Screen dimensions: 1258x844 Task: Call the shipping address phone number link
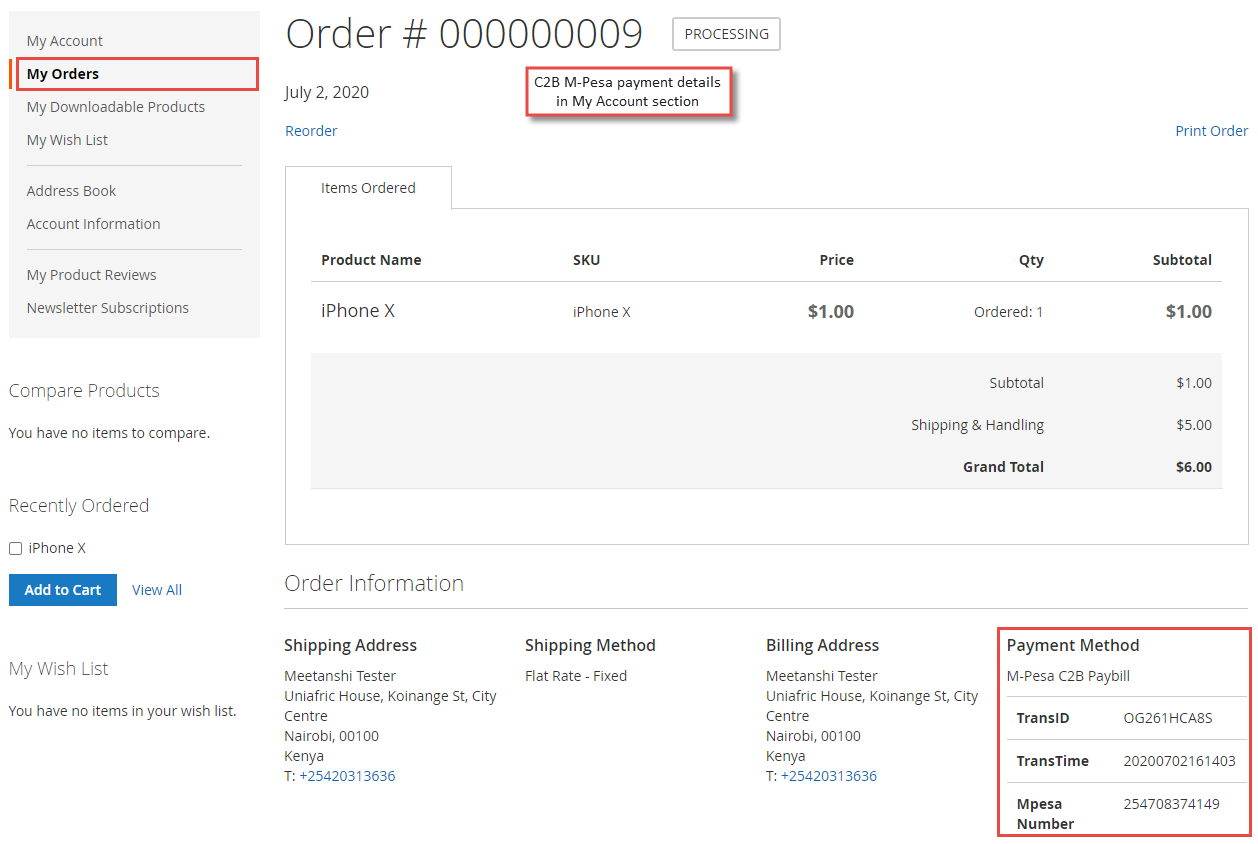point(347,776)
